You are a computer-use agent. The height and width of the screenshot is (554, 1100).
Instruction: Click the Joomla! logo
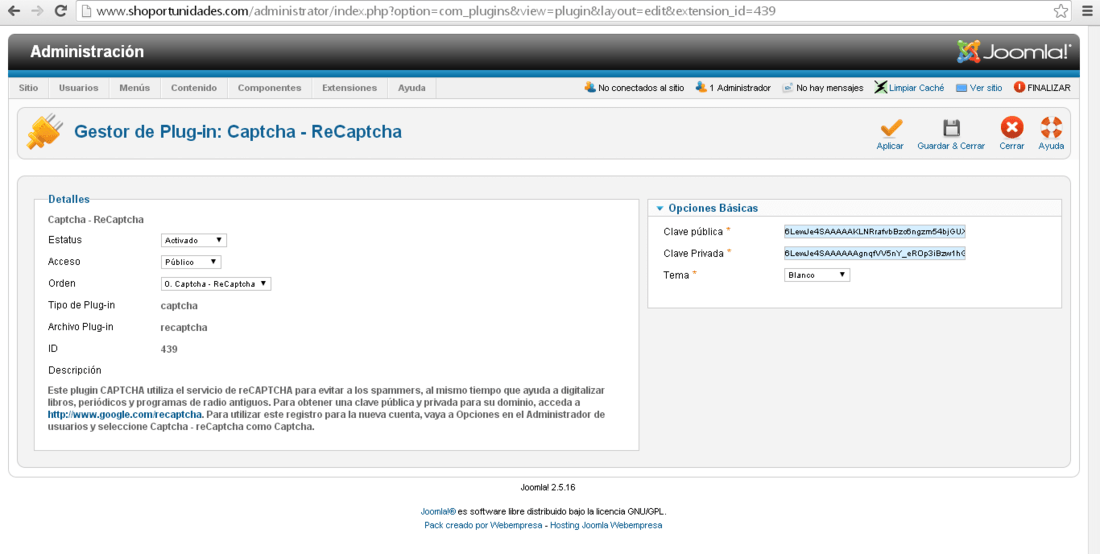coord(1014,51)
